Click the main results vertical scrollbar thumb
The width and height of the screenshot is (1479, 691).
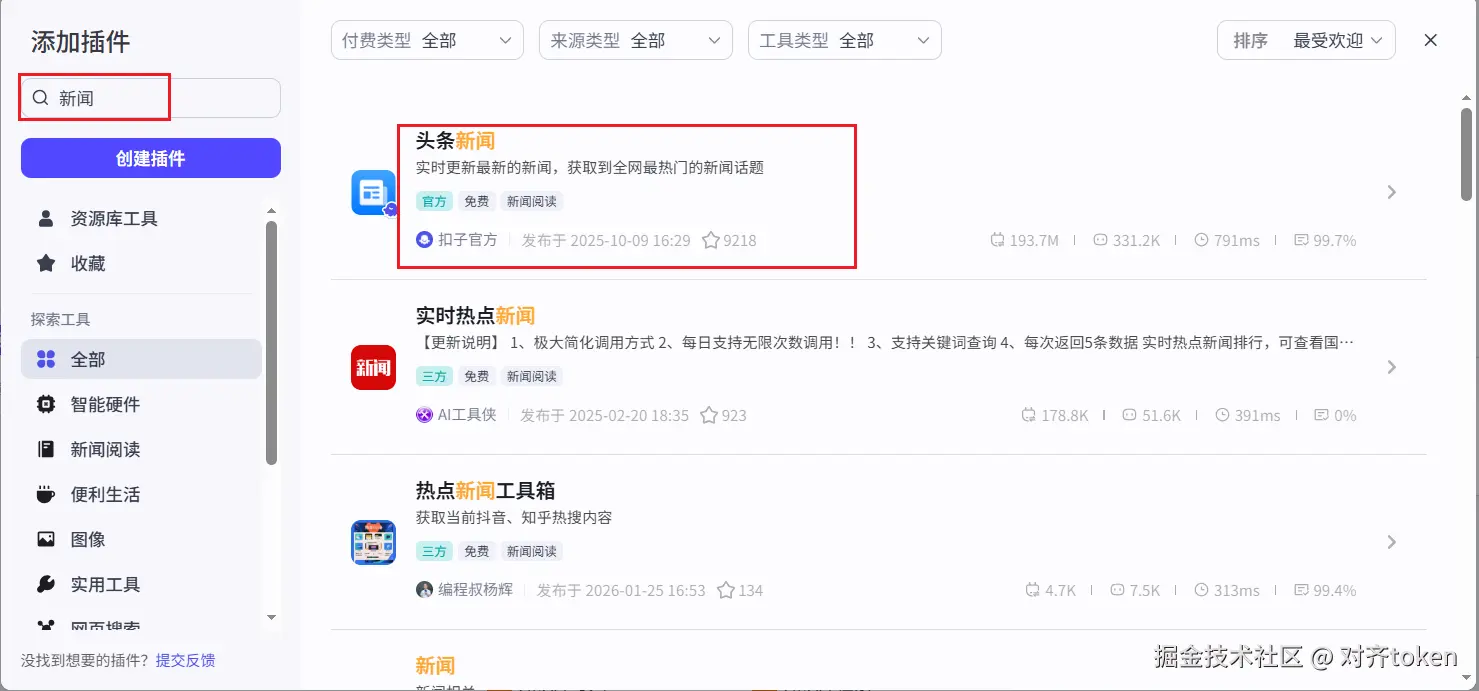pos(1466,156)
